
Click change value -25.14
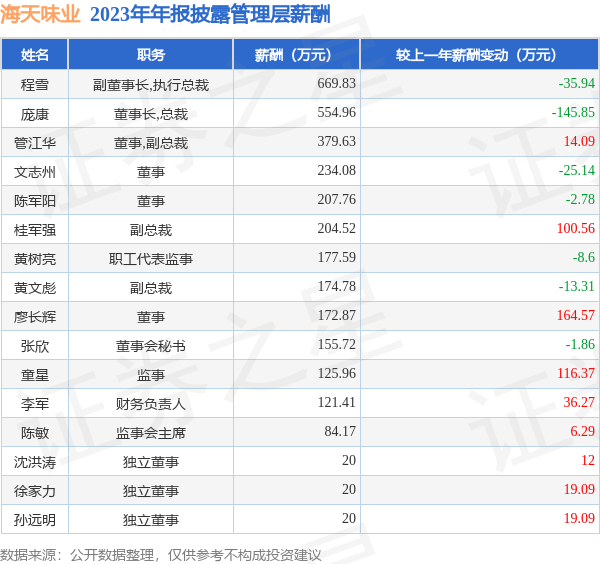tap(577, 170)
